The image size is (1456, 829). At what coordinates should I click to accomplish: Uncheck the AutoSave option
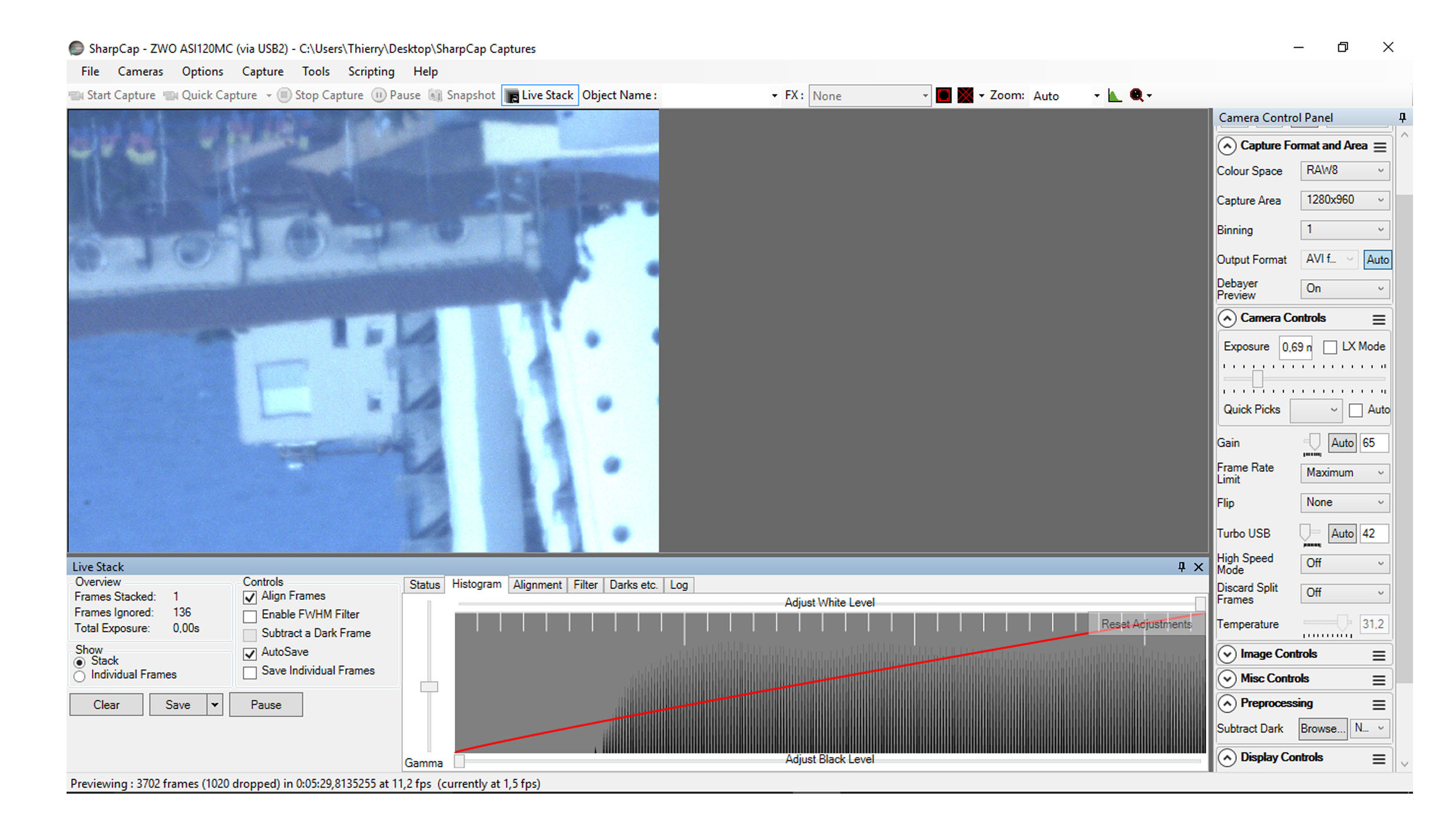[x=250, y=654]
